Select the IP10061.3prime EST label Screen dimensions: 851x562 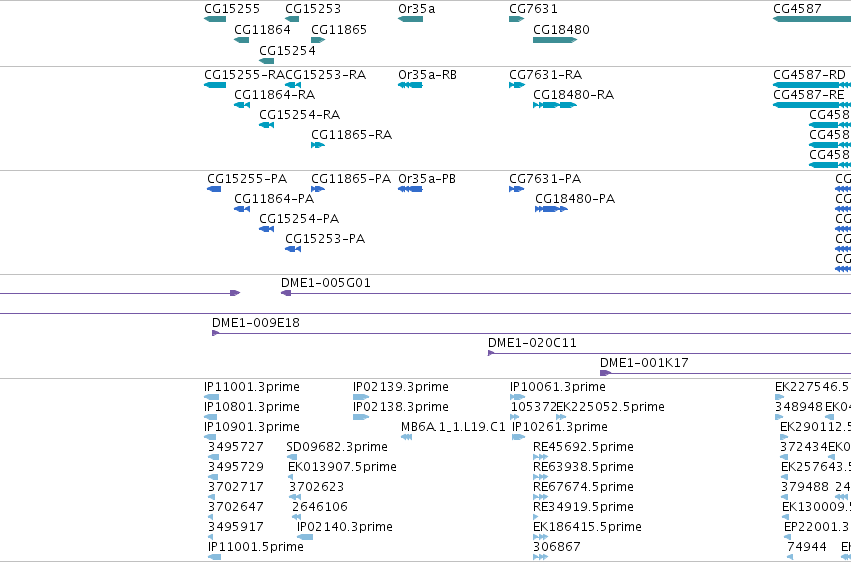click(557, 387)
